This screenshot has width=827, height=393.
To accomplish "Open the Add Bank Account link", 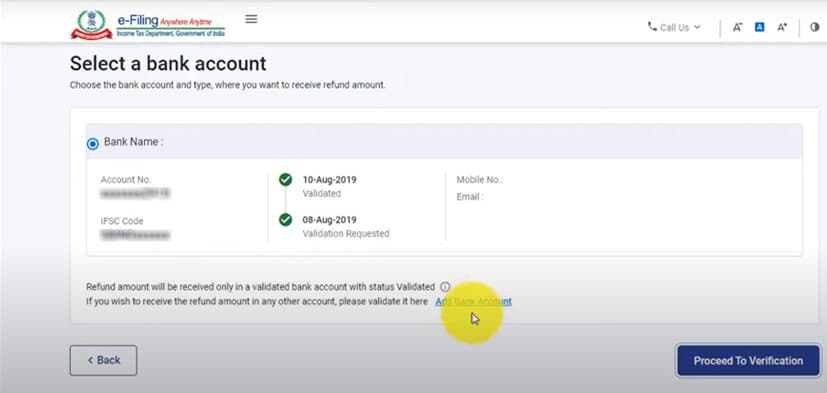I will coord(473,301).
